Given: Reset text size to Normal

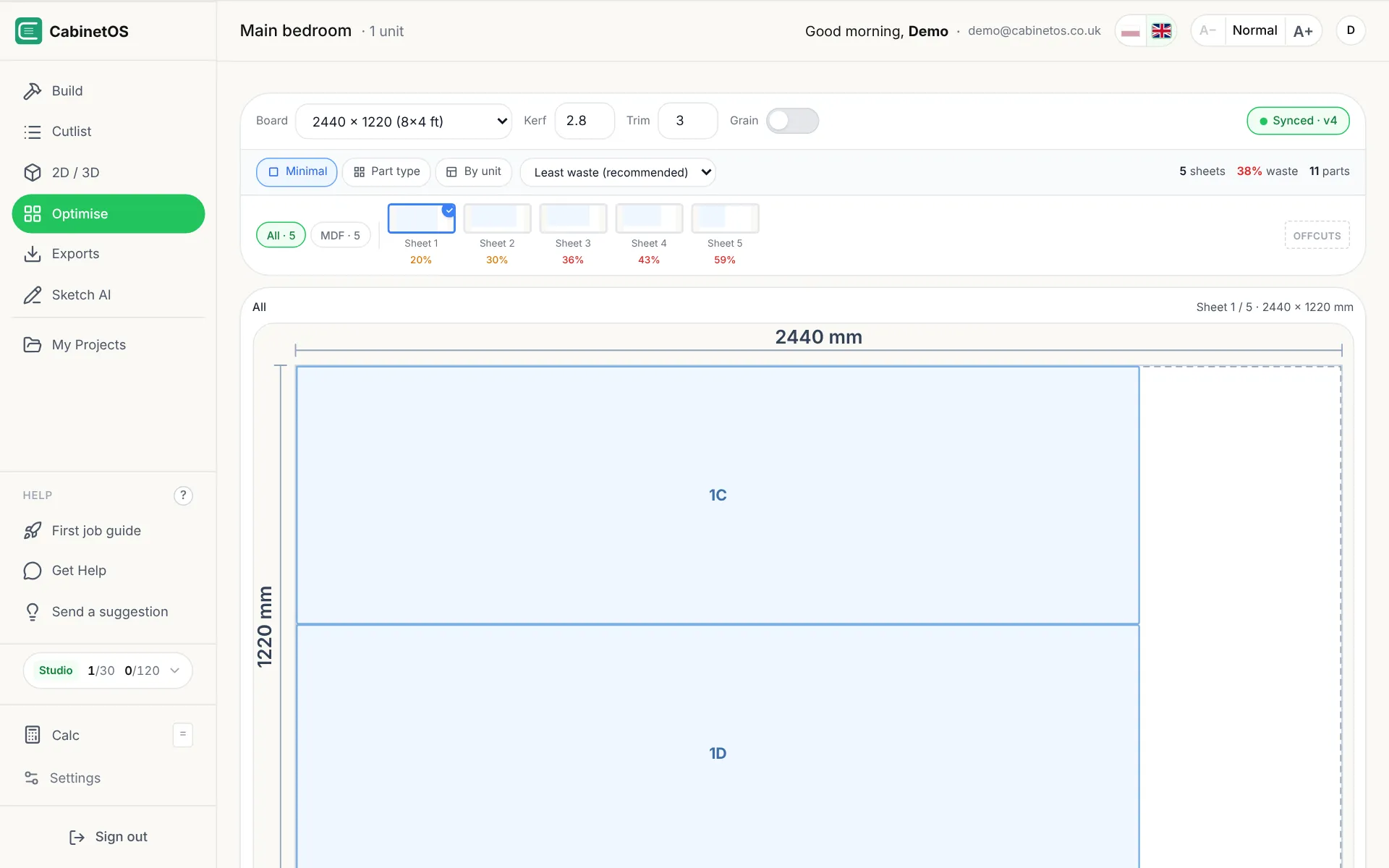Looking at the screenshot, I should [1254, 31].
